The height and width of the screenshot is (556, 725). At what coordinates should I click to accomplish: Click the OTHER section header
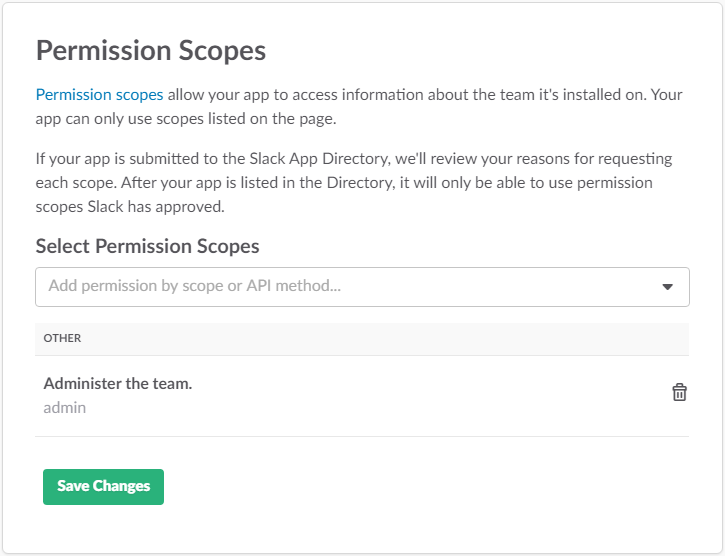[62, 338]
